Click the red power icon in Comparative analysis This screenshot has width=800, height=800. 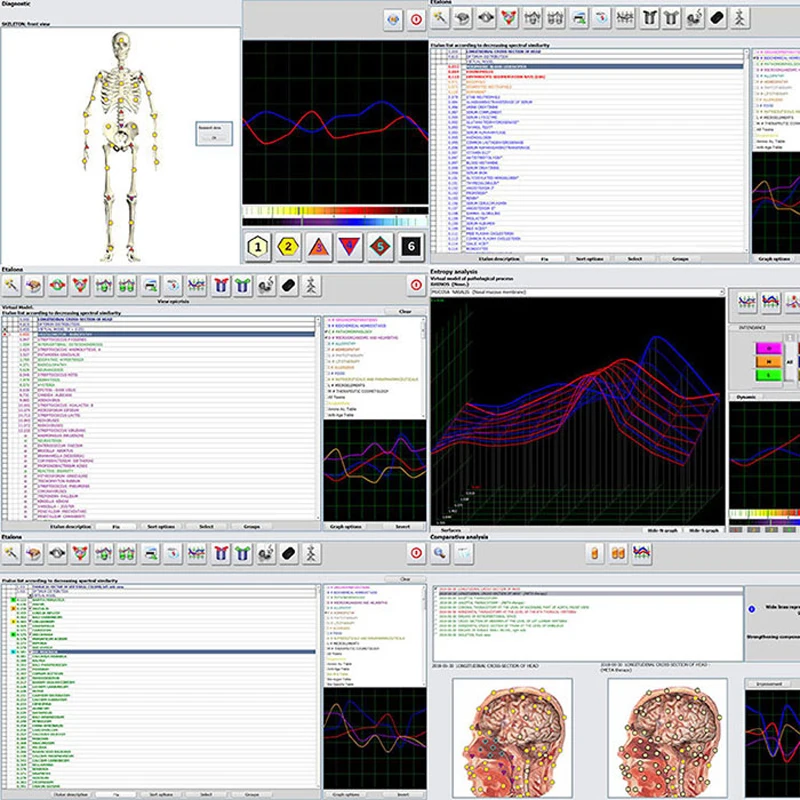(x=416, y=553)
